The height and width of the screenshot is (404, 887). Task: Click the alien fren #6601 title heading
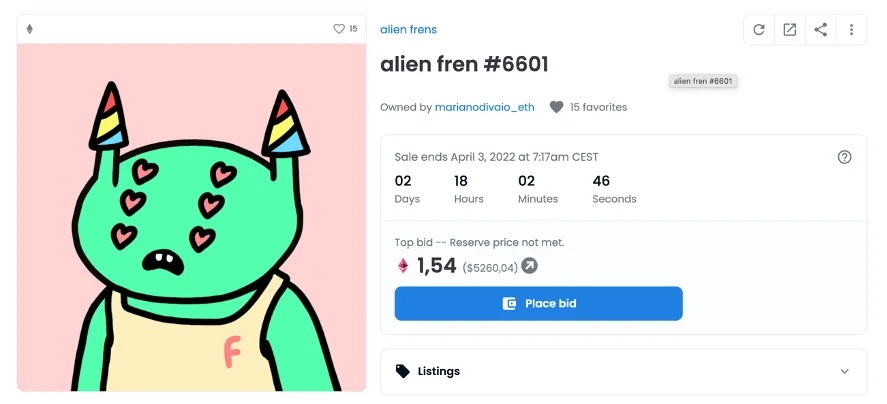pos(464,65)
